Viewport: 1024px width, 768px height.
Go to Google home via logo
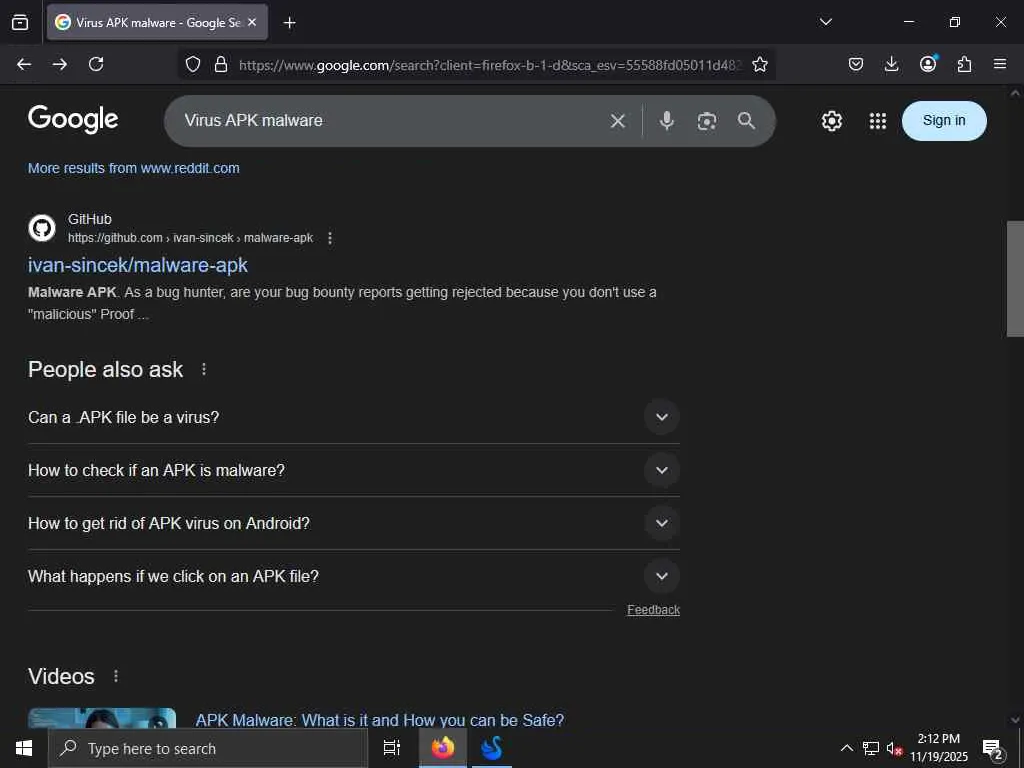pos(73,119)
